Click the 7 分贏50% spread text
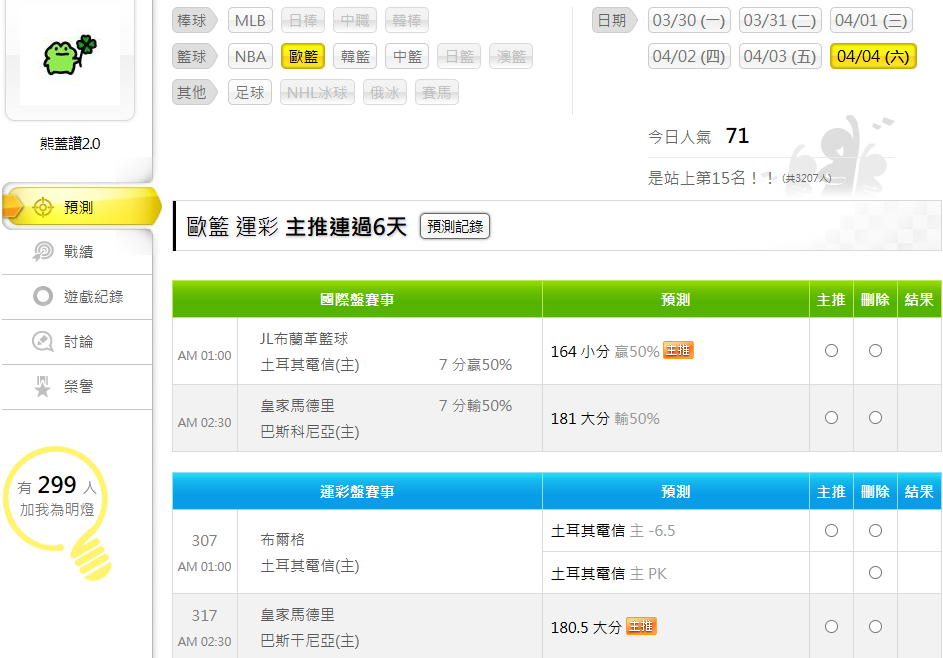Image resolution: width=943 pixels, height=658 pixels. pos(475,364)
